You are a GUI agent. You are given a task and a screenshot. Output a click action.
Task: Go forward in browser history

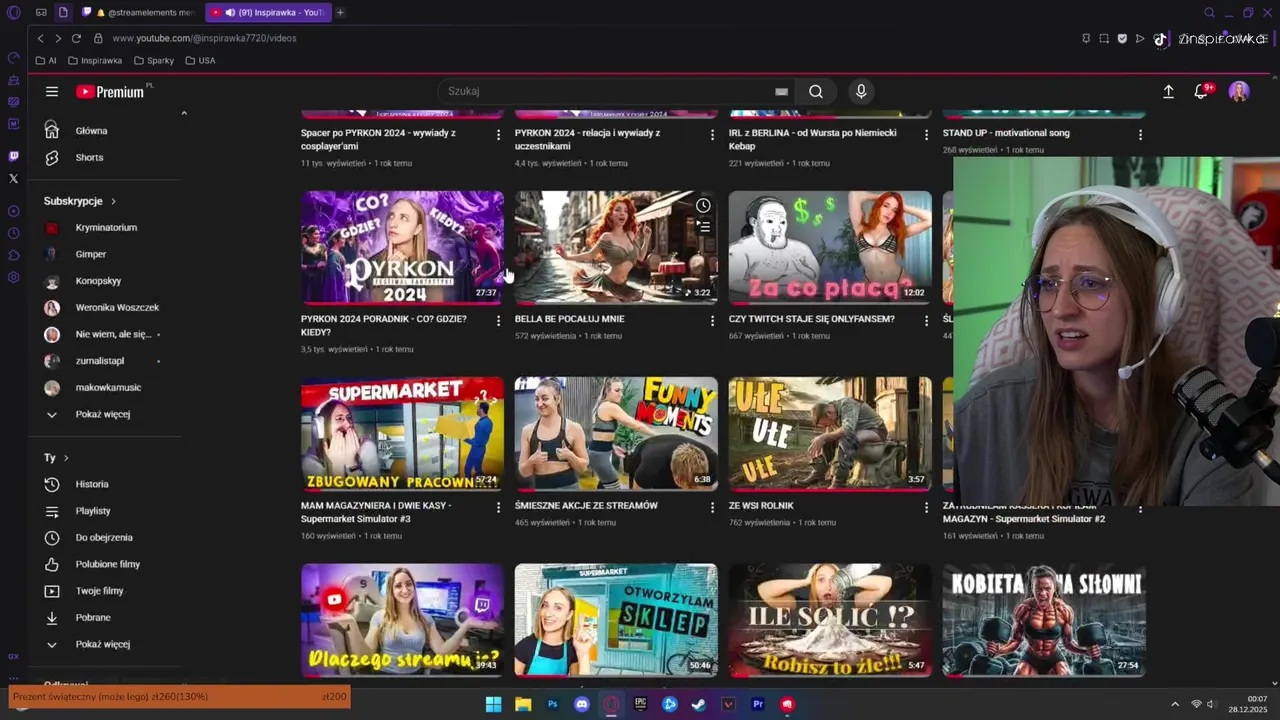coord(58,38)
